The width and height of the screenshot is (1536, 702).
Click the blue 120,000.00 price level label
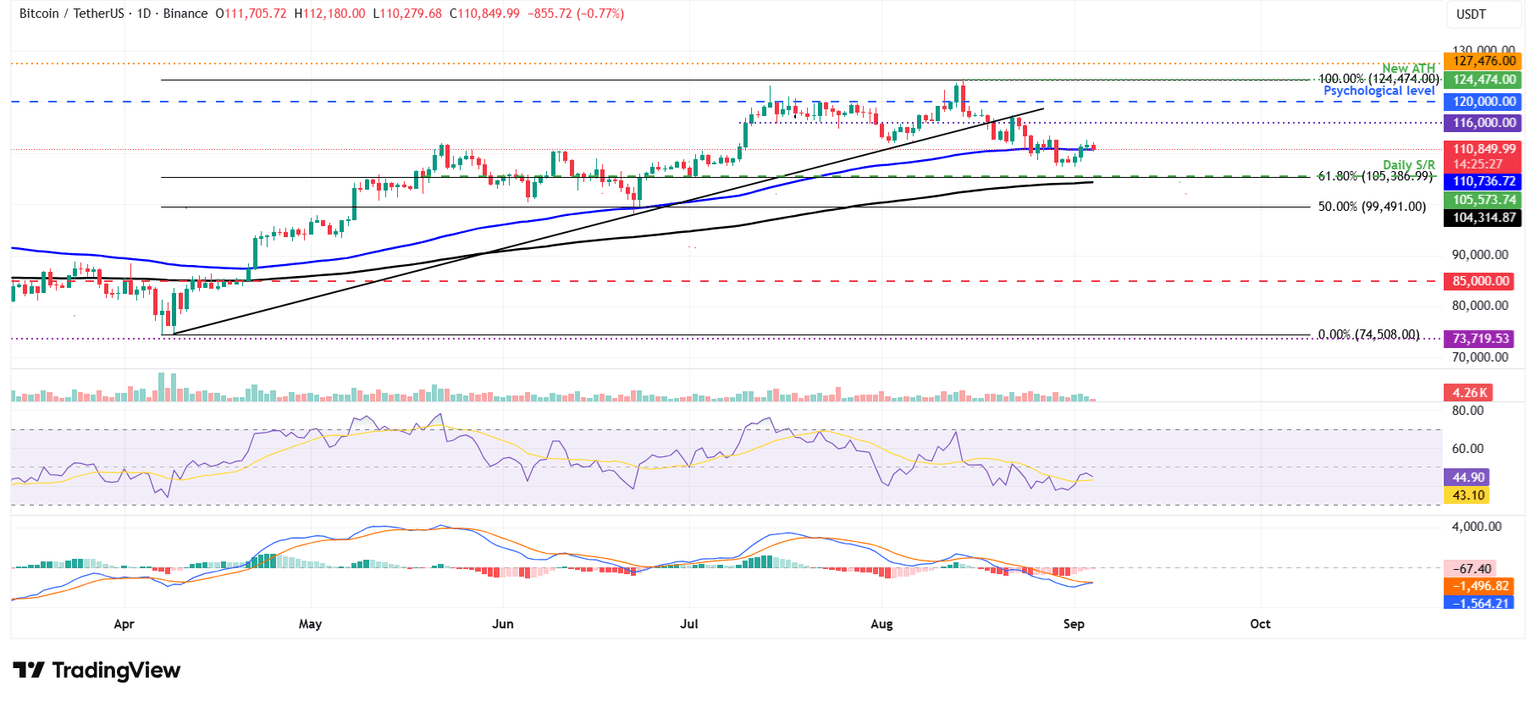pyautogui.click(x=1483, y=101)
